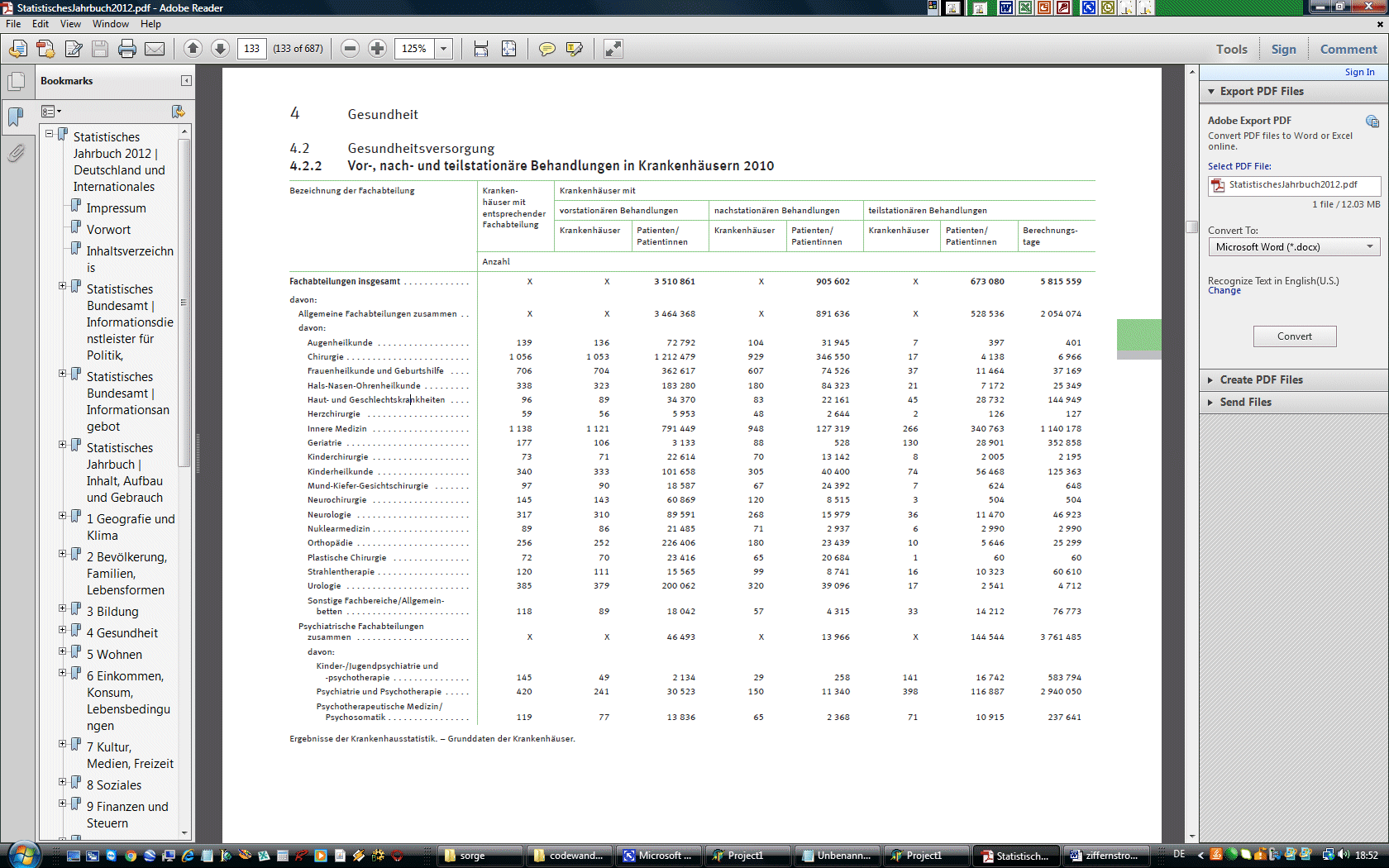Screen dimensions: 1389x868
Task: Expand the Send Files section
Action: [x=1211, y=403]
